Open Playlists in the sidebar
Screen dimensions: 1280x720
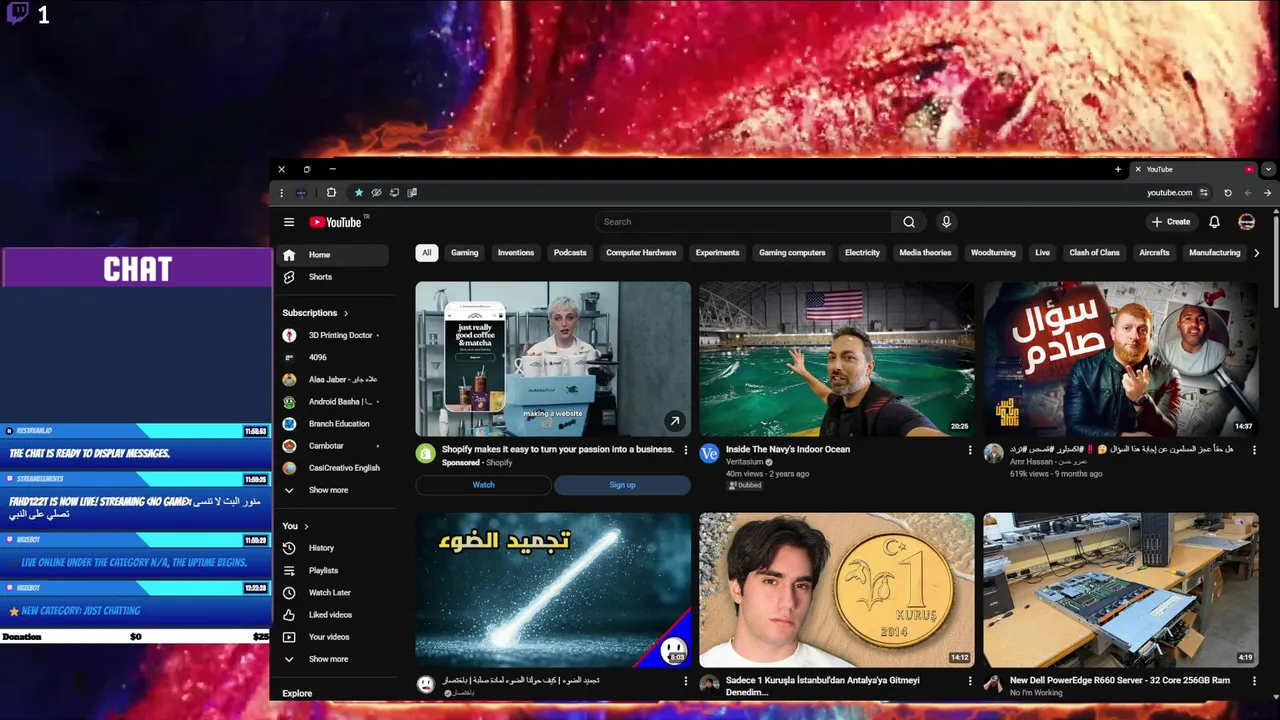point(332,570)
